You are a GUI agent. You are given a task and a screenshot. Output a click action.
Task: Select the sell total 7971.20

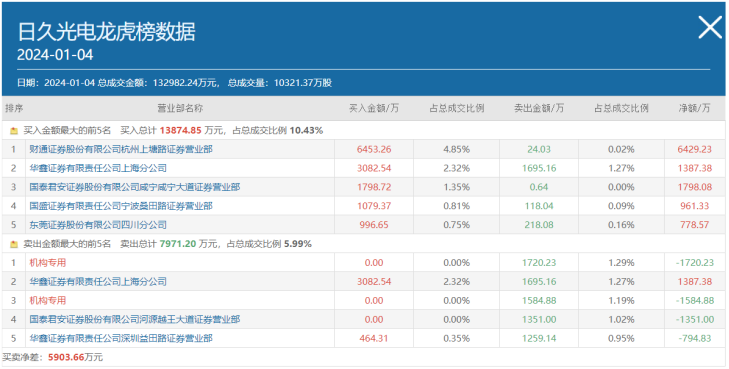point(178,244)
